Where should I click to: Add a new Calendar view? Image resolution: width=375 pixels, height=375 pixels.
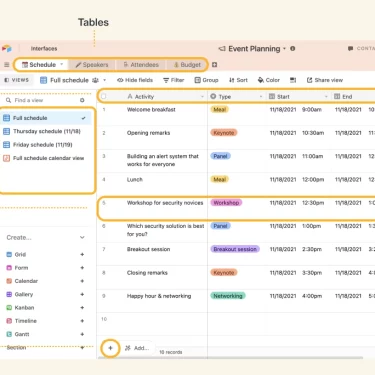click(x=82, y=281)
